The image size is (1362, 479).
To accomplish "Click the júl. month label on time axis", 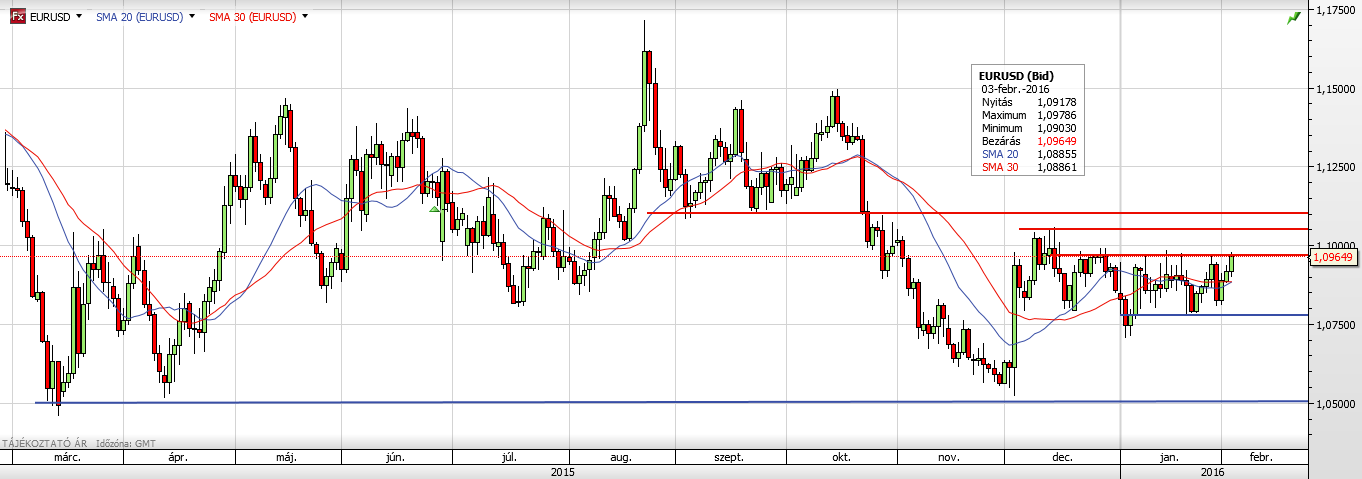I will (x=508, y=457).
